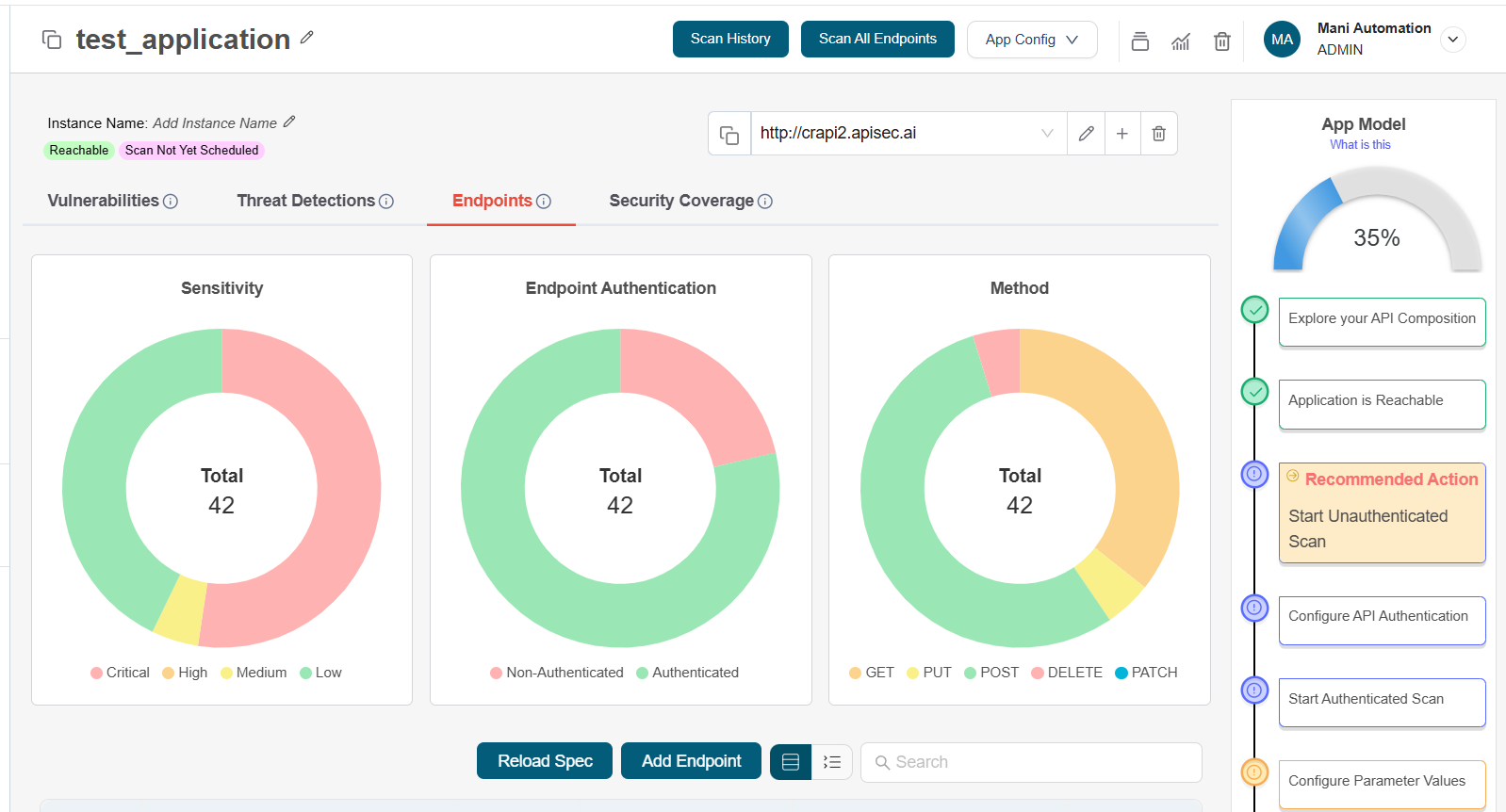Click the copy icon left of test_application

pos(52,40)
